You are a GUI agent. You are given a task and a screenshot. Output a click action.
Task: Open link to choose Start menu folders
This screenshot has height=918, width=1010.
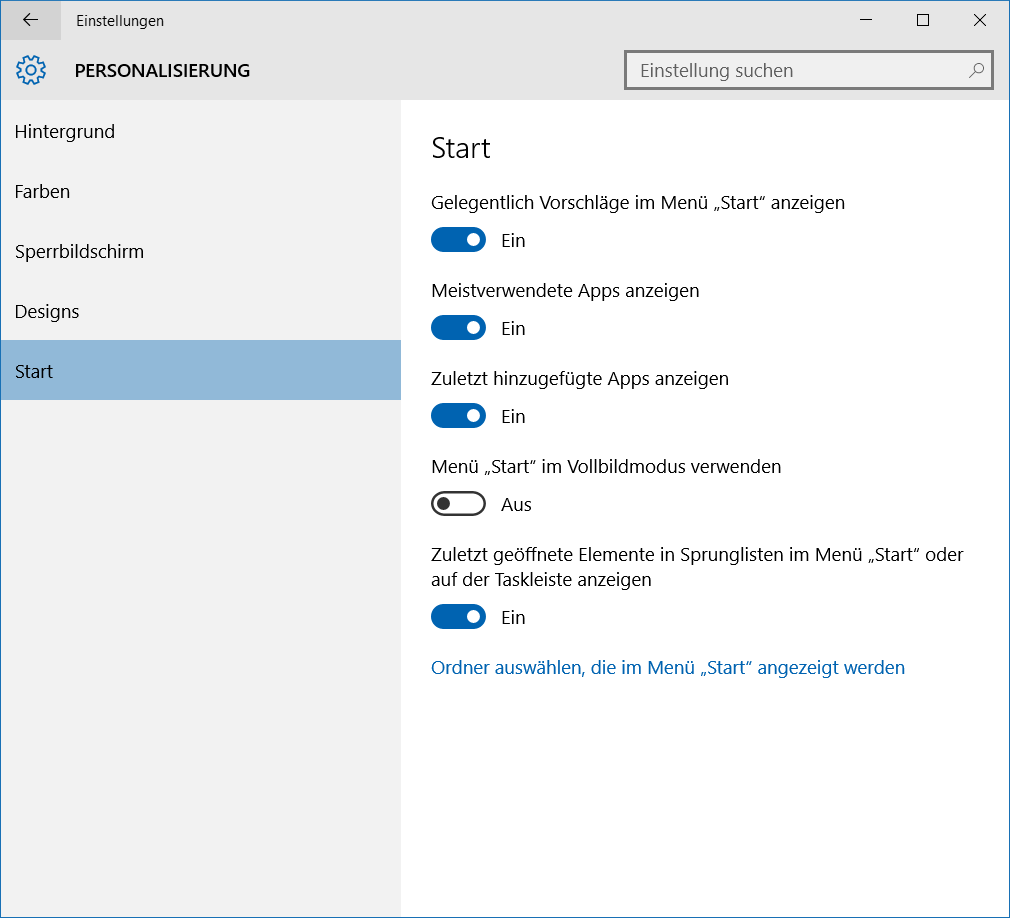(667, 667)
